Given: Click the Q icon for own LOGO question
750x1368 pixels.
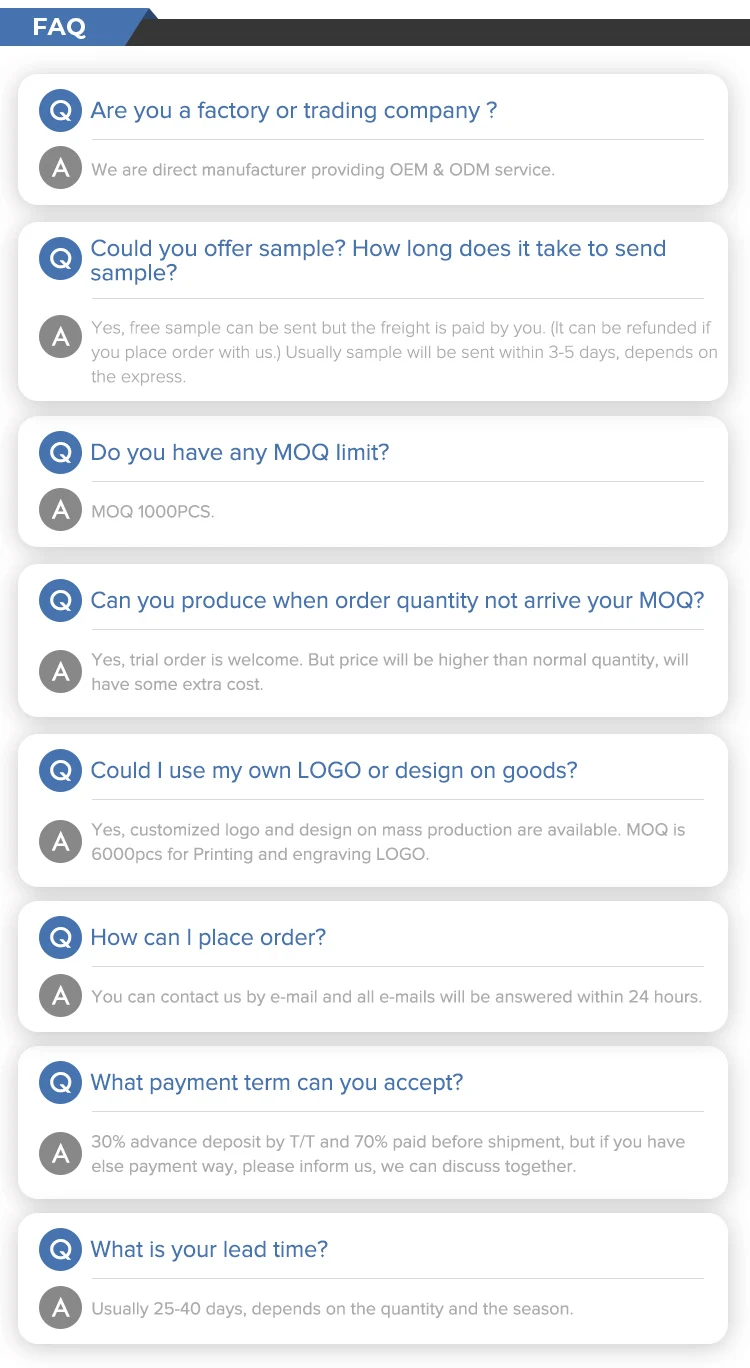Looking at the screenshot, I should tap(60, 770).
